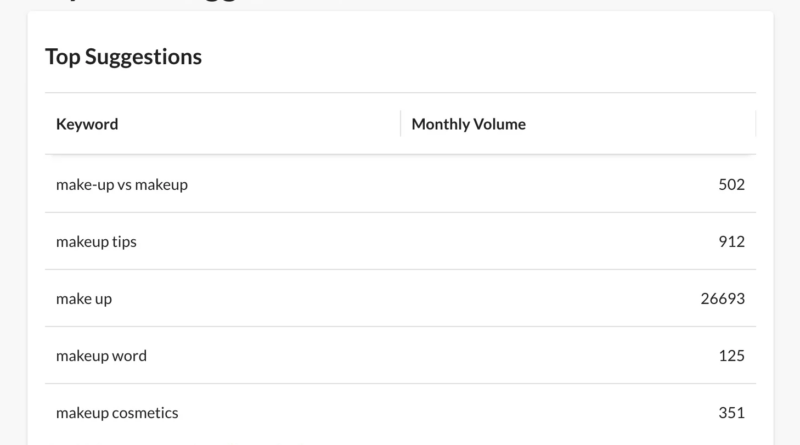Click the 26693 monthly volume value
Screen dimensions: 800x445
coord(723,298)
